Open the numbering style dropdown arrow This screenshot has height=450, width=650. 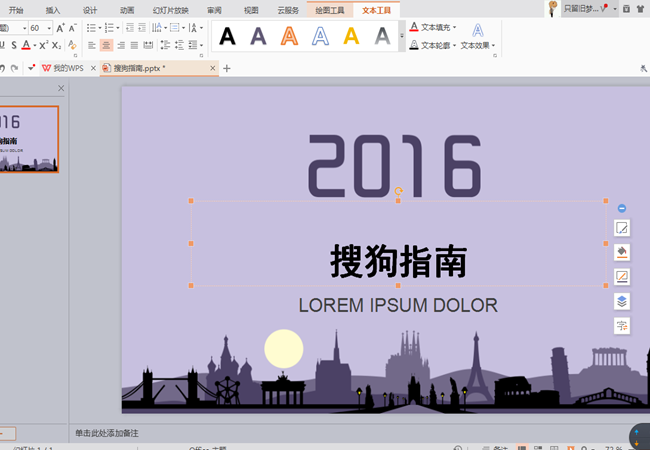click(x=118, y=28)
